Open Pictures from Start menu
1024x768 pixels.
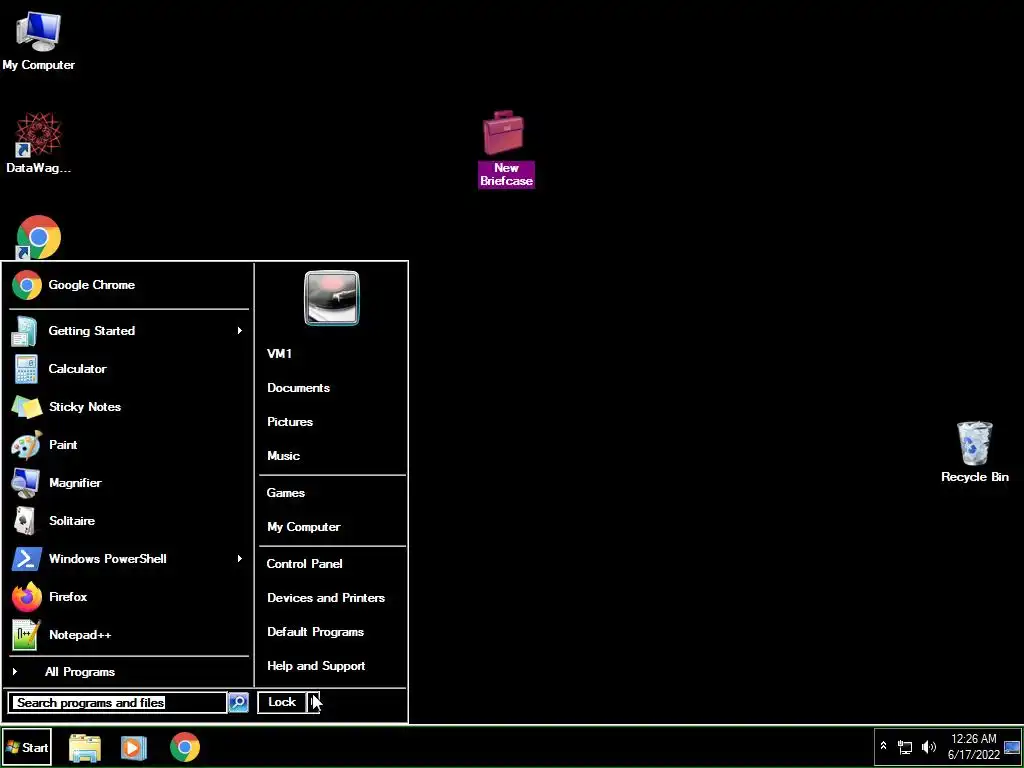pyautogui.click(x=290, y=422)
